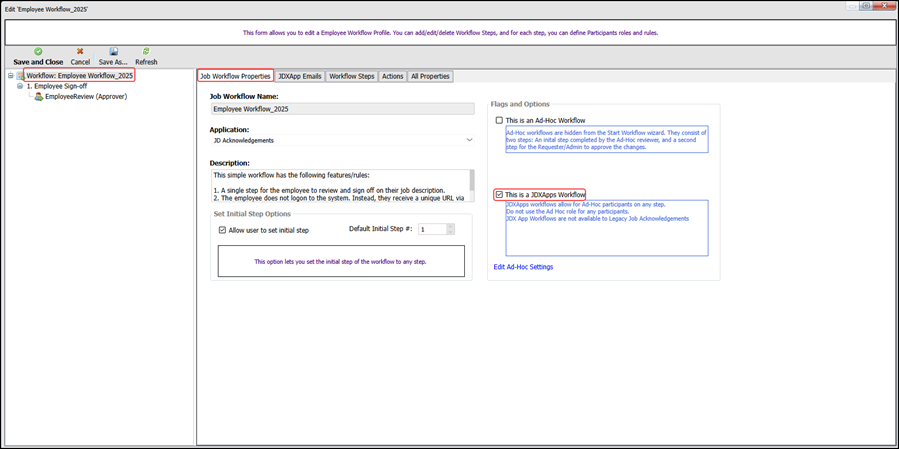Click the Refresh toolbar icon
The image size is (899, 449).
[x=146, y=51]
